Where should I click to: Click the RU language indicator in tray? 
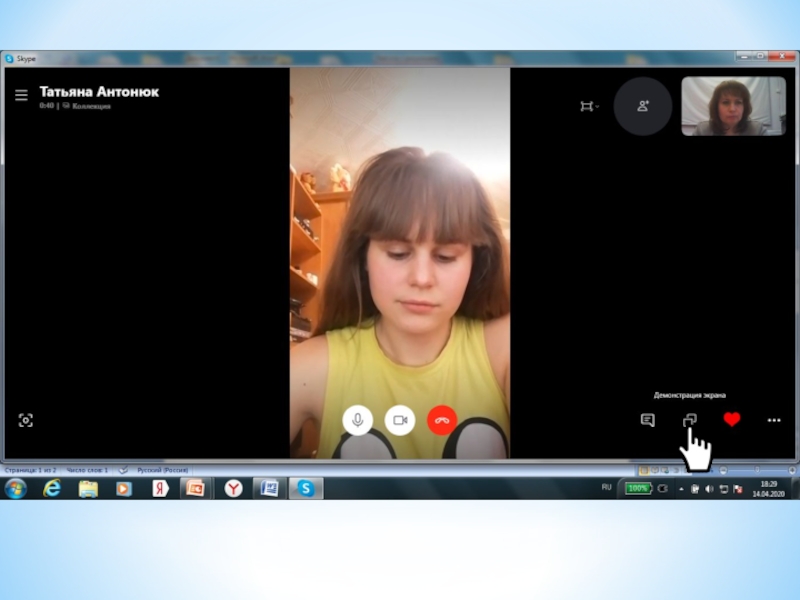coord(606,487)
